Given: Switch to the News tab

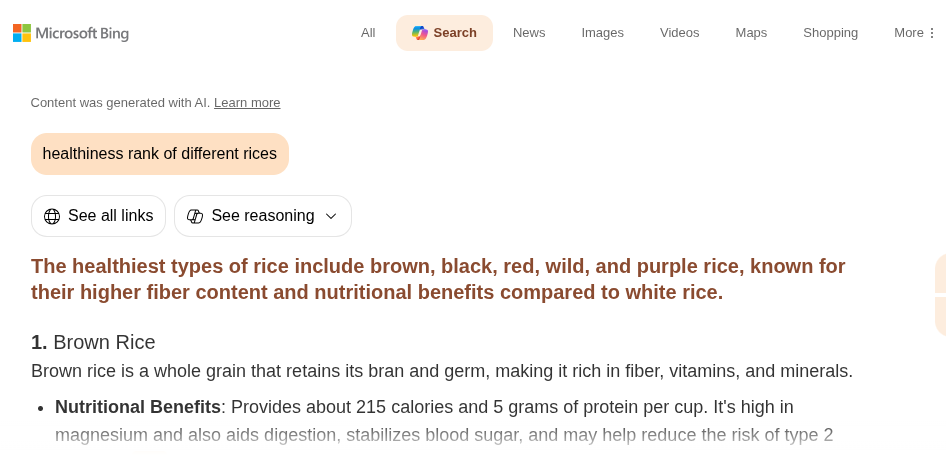Looking at the screenshot, I should [529, 33].
